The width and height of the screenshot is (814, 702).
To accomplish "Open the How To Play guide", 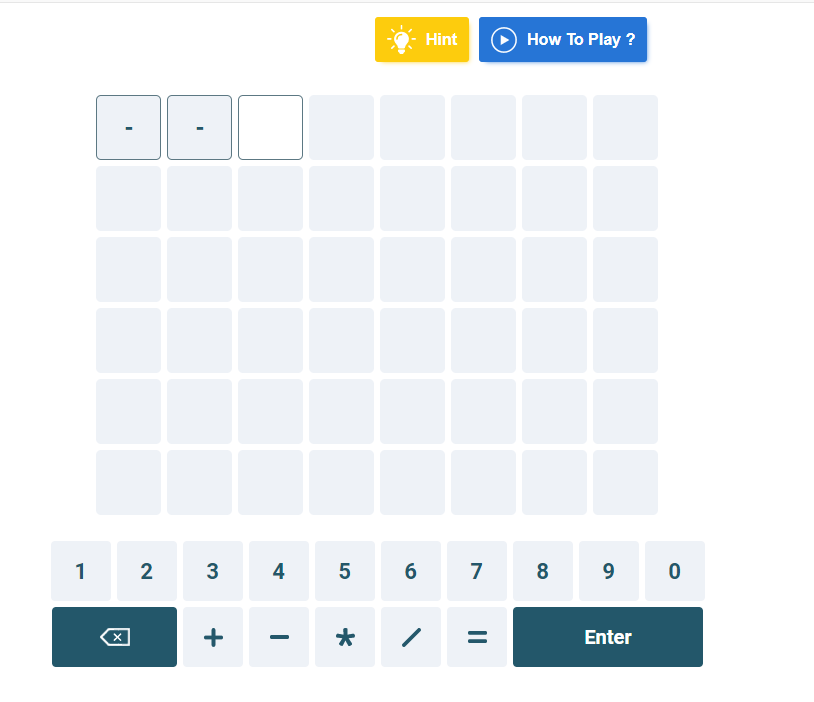I will click(x=562, y=40).
